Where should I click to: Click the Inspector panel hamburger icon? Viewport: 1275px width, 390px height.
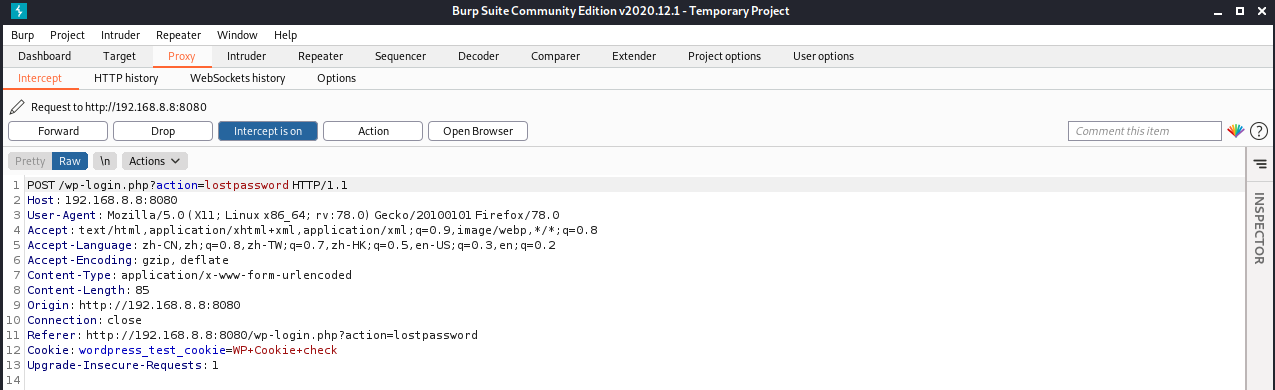coord(1259,164)
